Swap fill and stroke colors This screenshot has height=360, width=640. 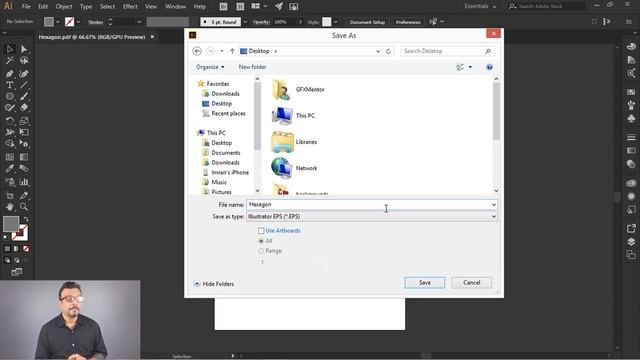coord(26,219)
